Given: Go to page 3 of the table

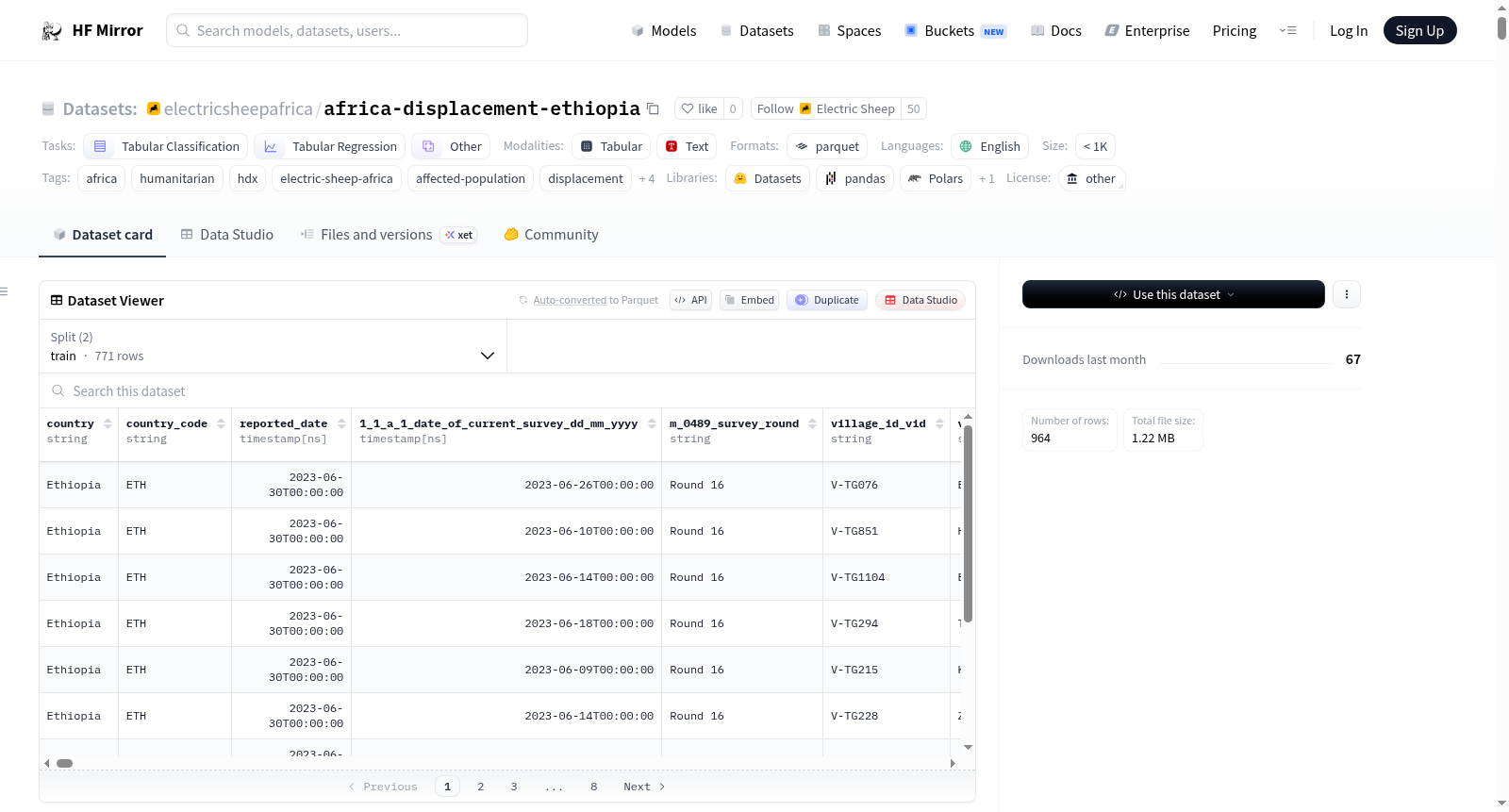Looking at the screenshot, I should (514, 787).
